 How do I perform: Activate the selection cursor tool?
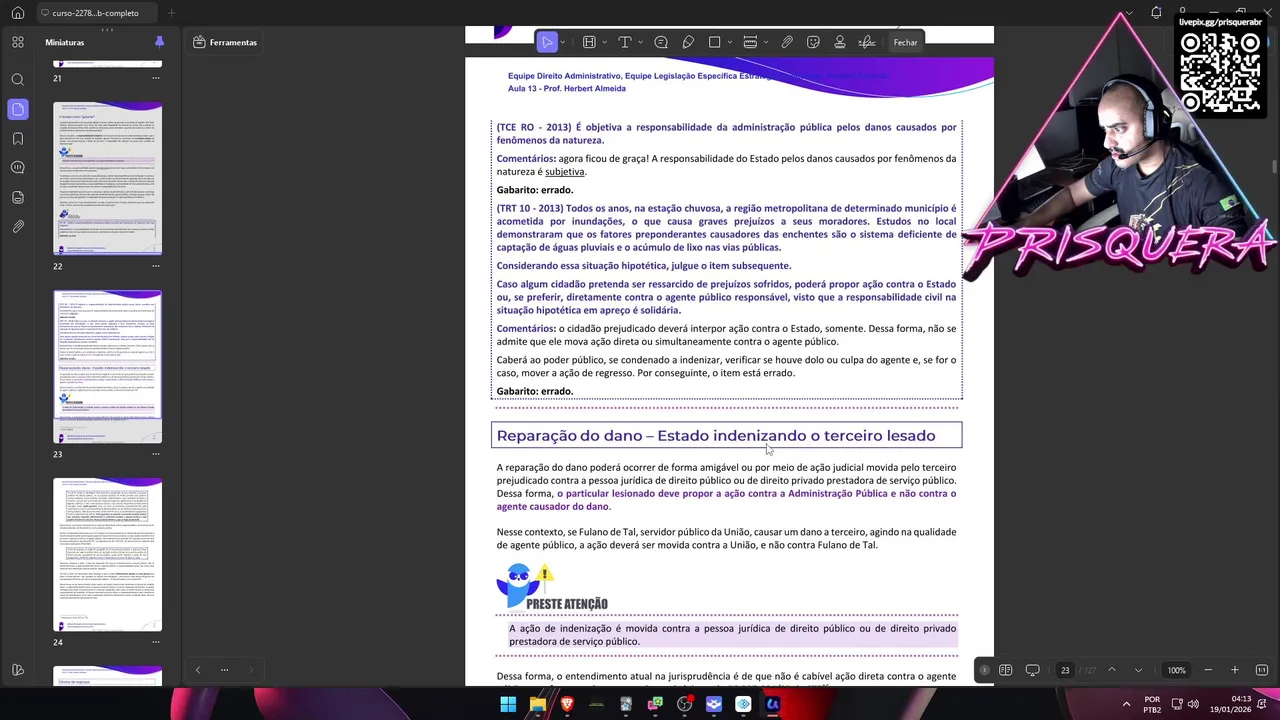tap(547, 42)
